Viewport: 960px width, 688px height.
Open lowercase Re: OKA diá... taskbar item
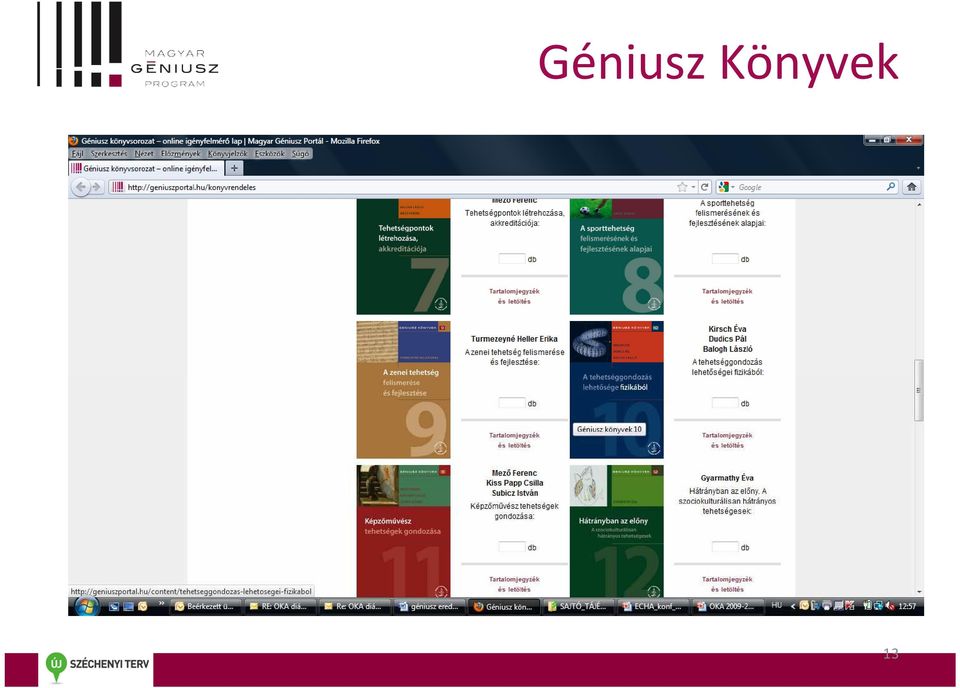pyautogui.click(x=354, y=606)
